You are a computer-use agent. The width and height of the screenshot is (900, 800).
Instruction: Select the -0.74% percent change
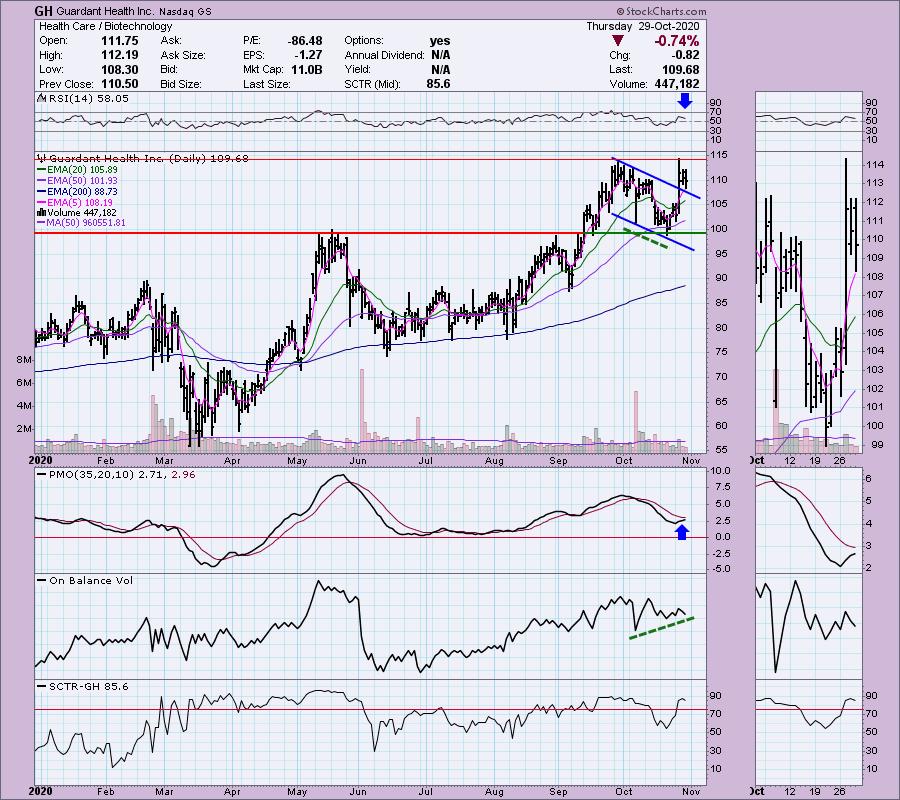677,41
